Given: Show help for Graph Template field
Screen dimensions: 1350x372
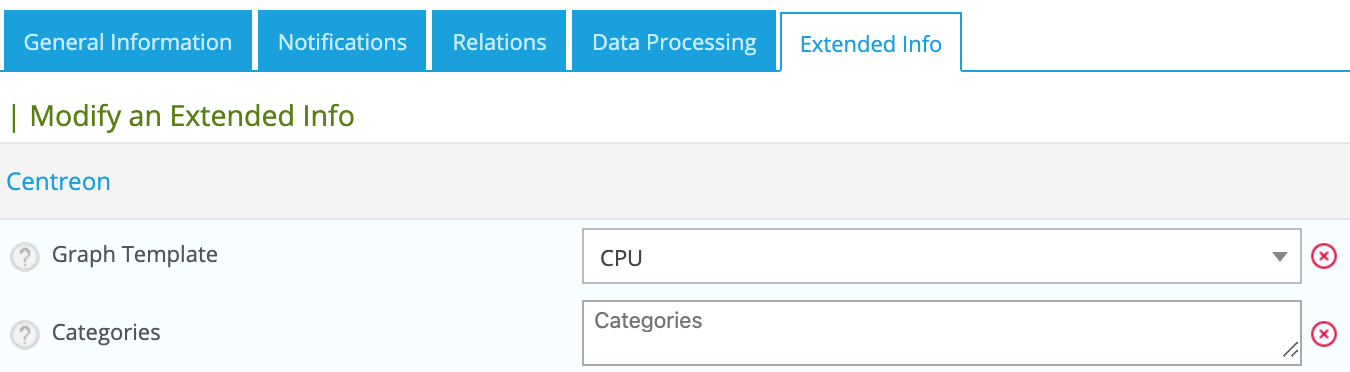Looking at the screenshot, I should pos(24,257).
